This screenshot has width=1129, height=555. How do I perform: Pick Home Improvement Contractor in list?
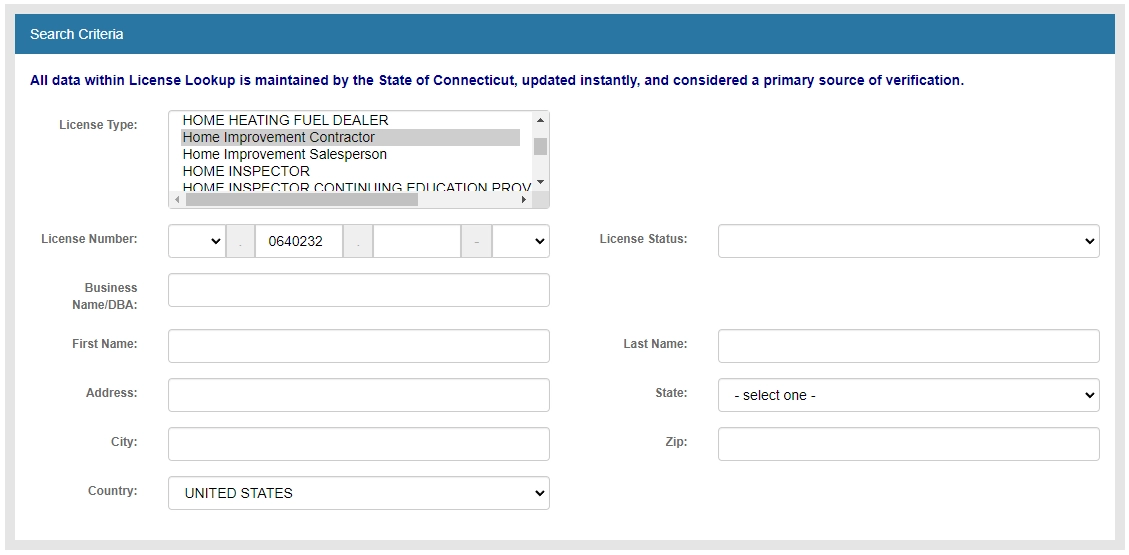[x=279, y=137]
